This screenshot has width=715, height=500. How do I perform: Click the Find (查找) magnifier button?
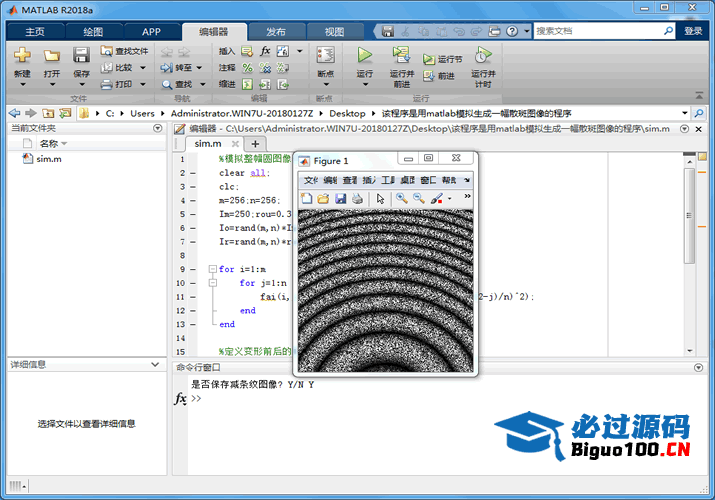pos(177,84)
